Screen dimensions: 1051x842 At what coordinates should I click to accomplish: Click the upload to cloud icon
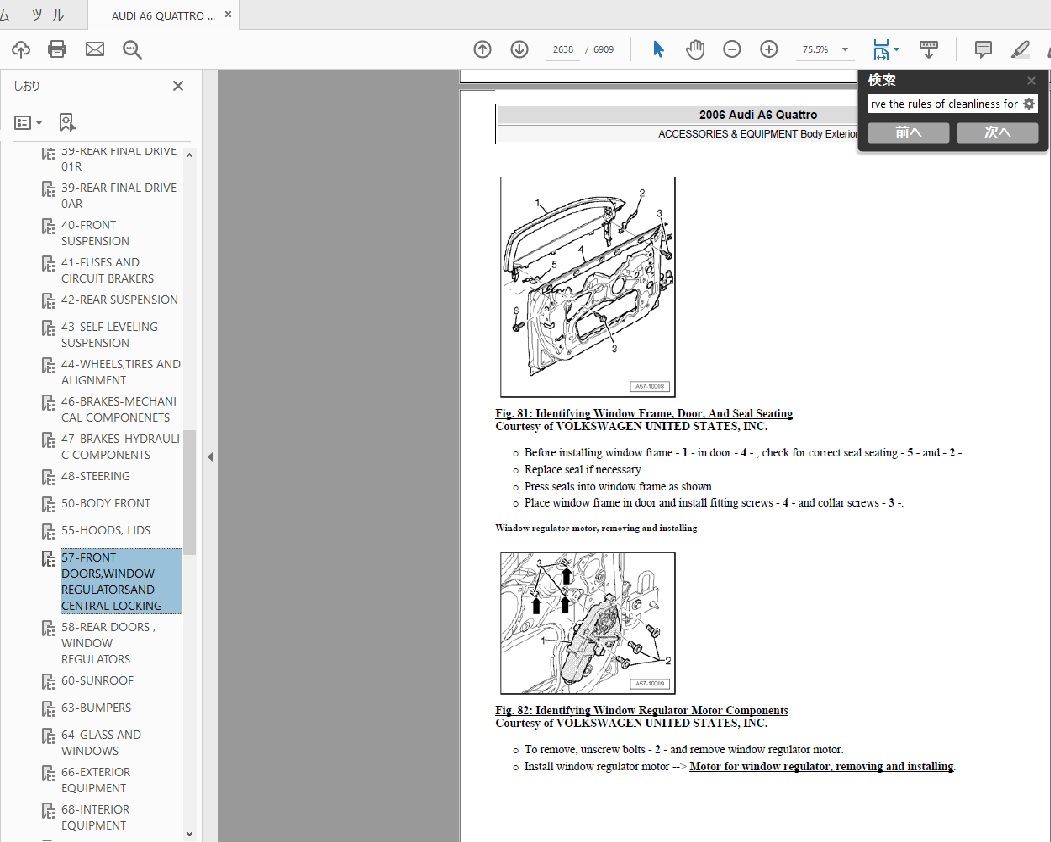click(x=21, y=50)
